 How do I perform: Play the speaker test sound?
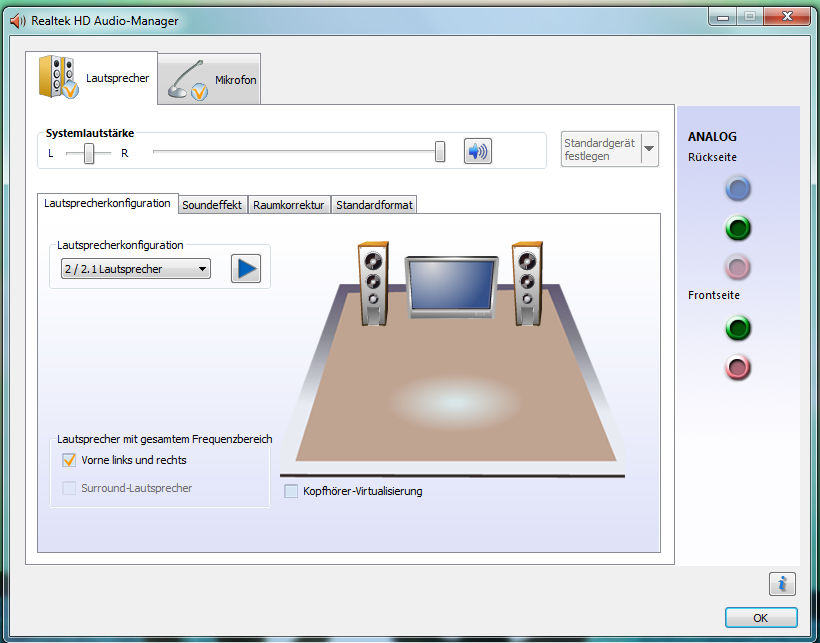click(x=246, y=269)
